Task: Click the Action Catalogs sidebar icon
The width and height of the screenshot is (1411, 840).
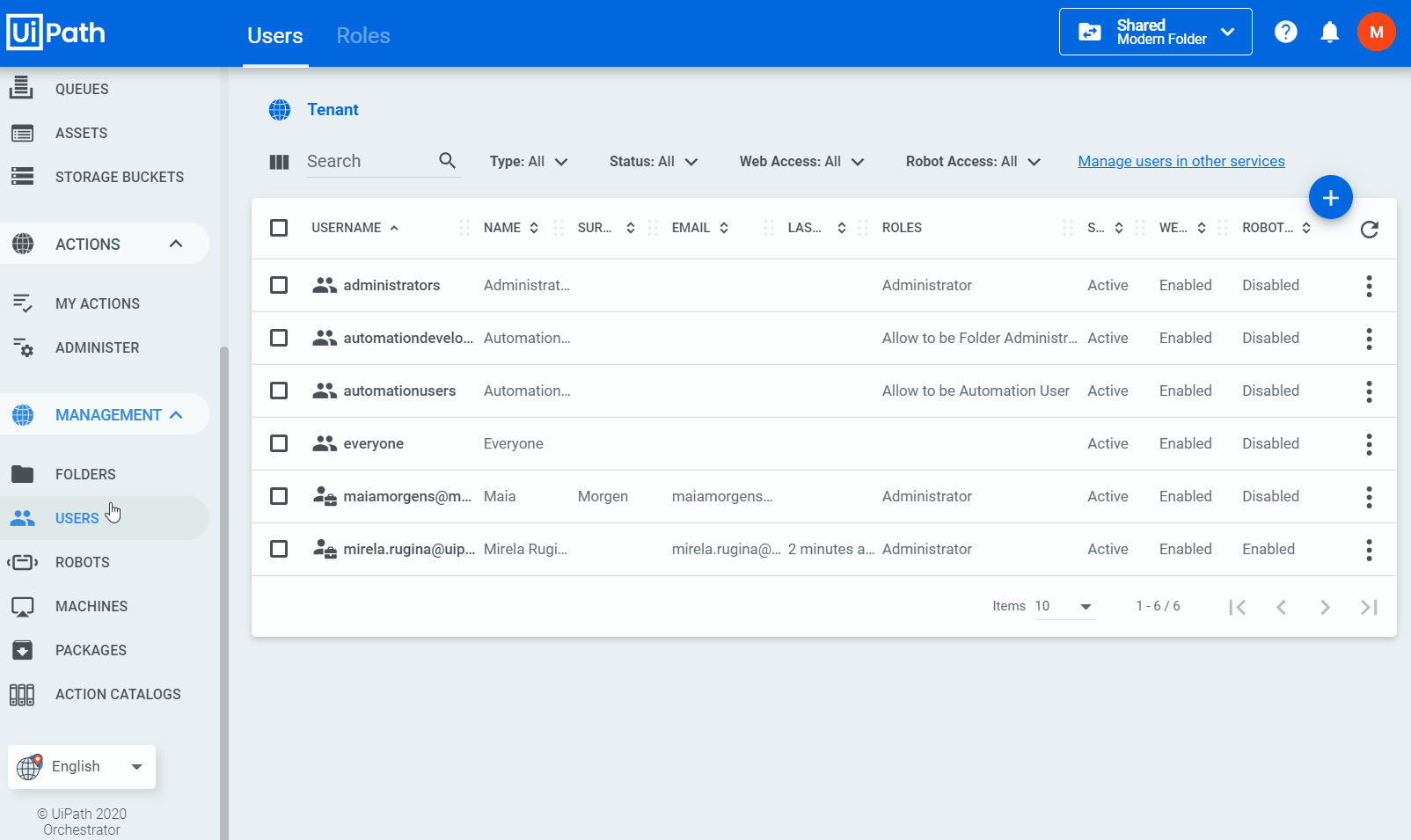Action: 22,695
